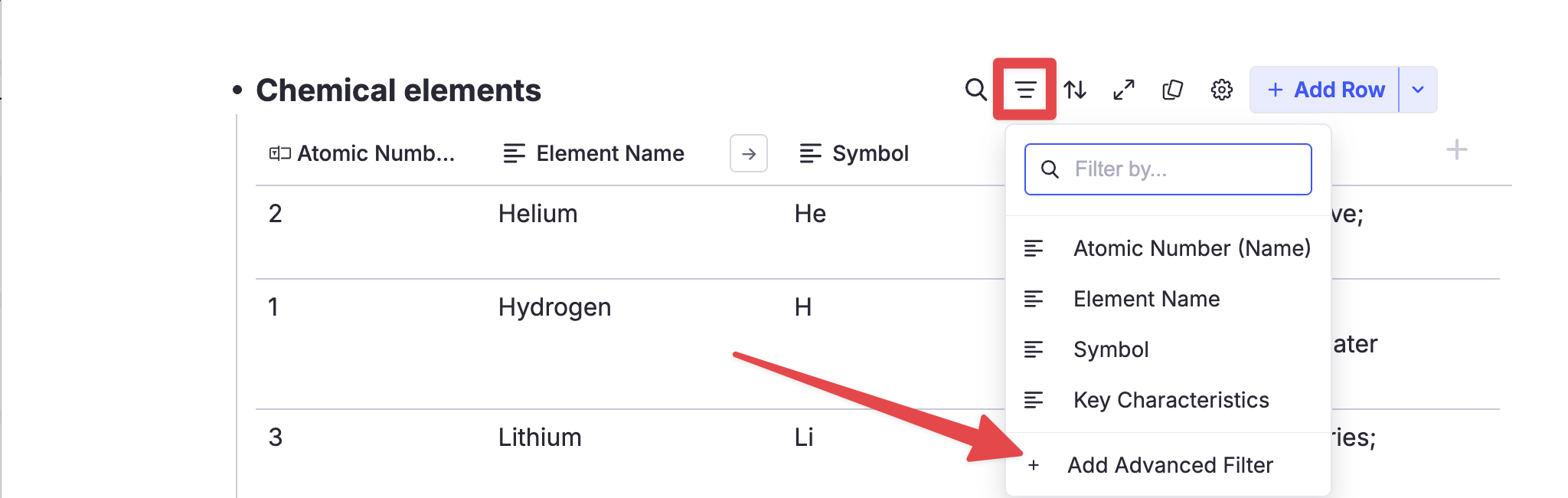Click the plus icon to add column
This screenshot has width=1568, height=498.
click(1456, 149)
